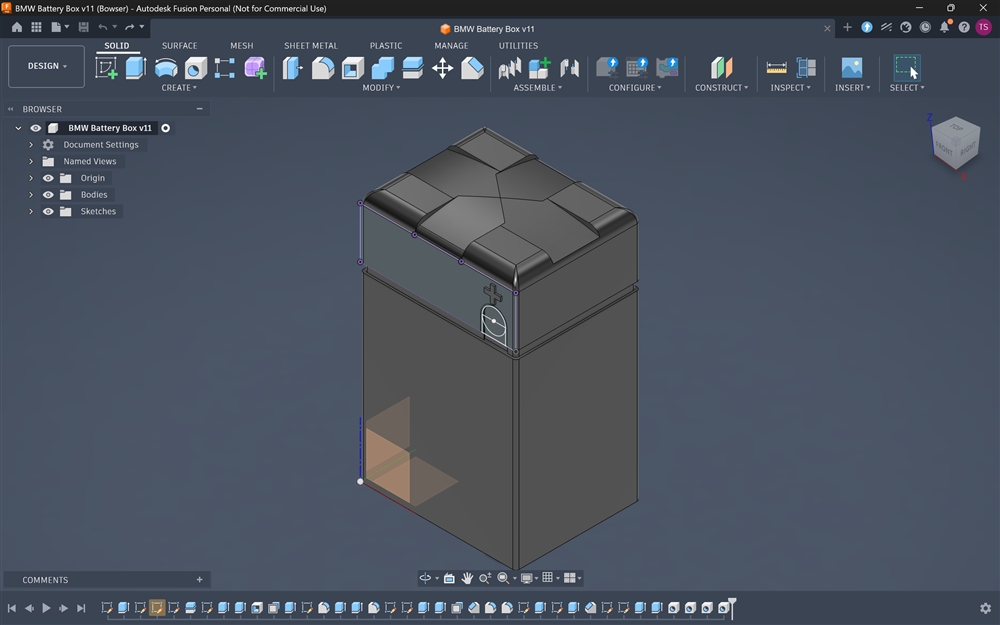The image size is (1000, 625).
Task: Select the Move/Copy tool
Action: click(x=442, y=68)
